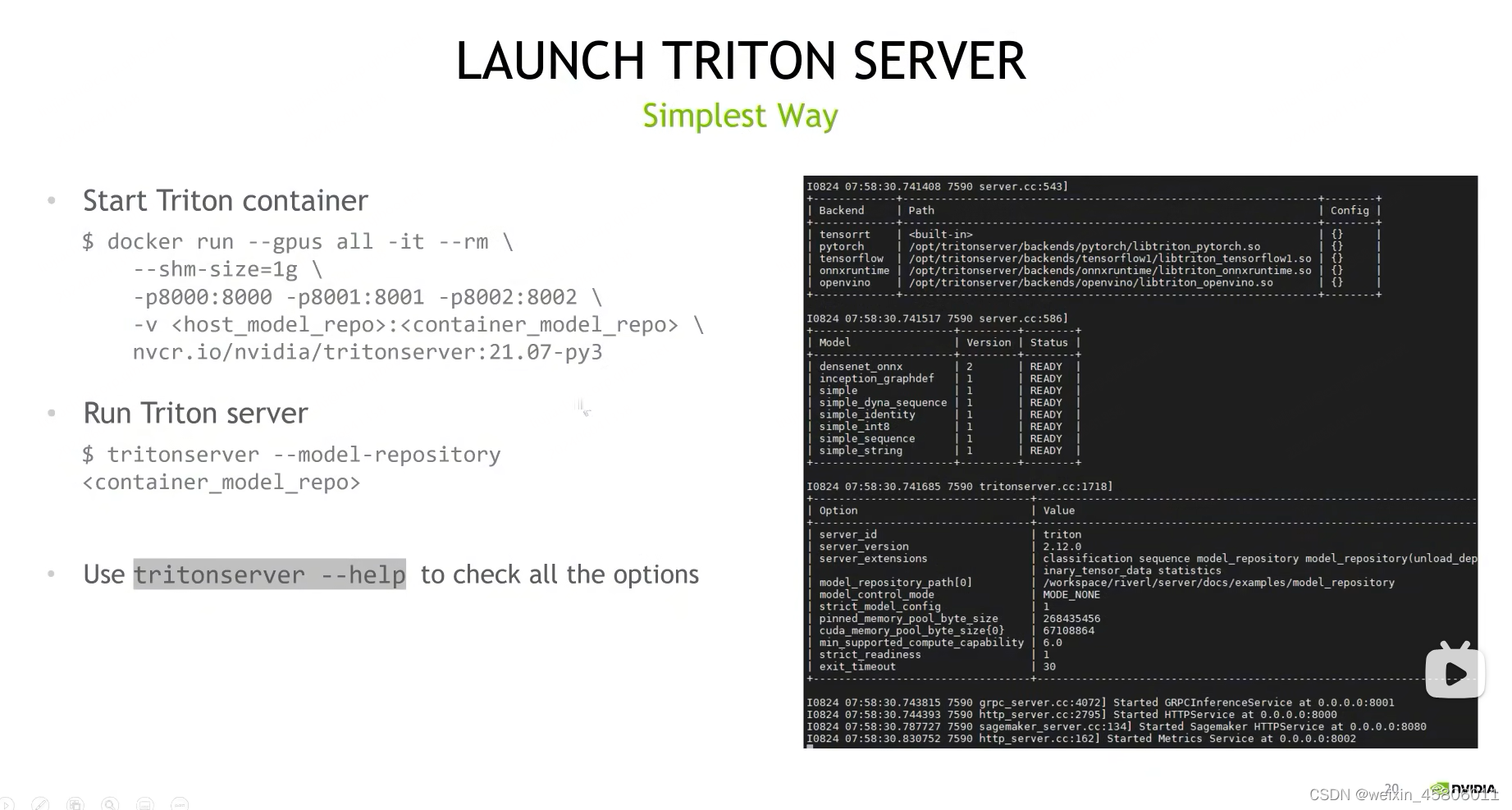
Task: Click '$ tritonserver --model-repository' command
Action: click(x=291, y=455)
